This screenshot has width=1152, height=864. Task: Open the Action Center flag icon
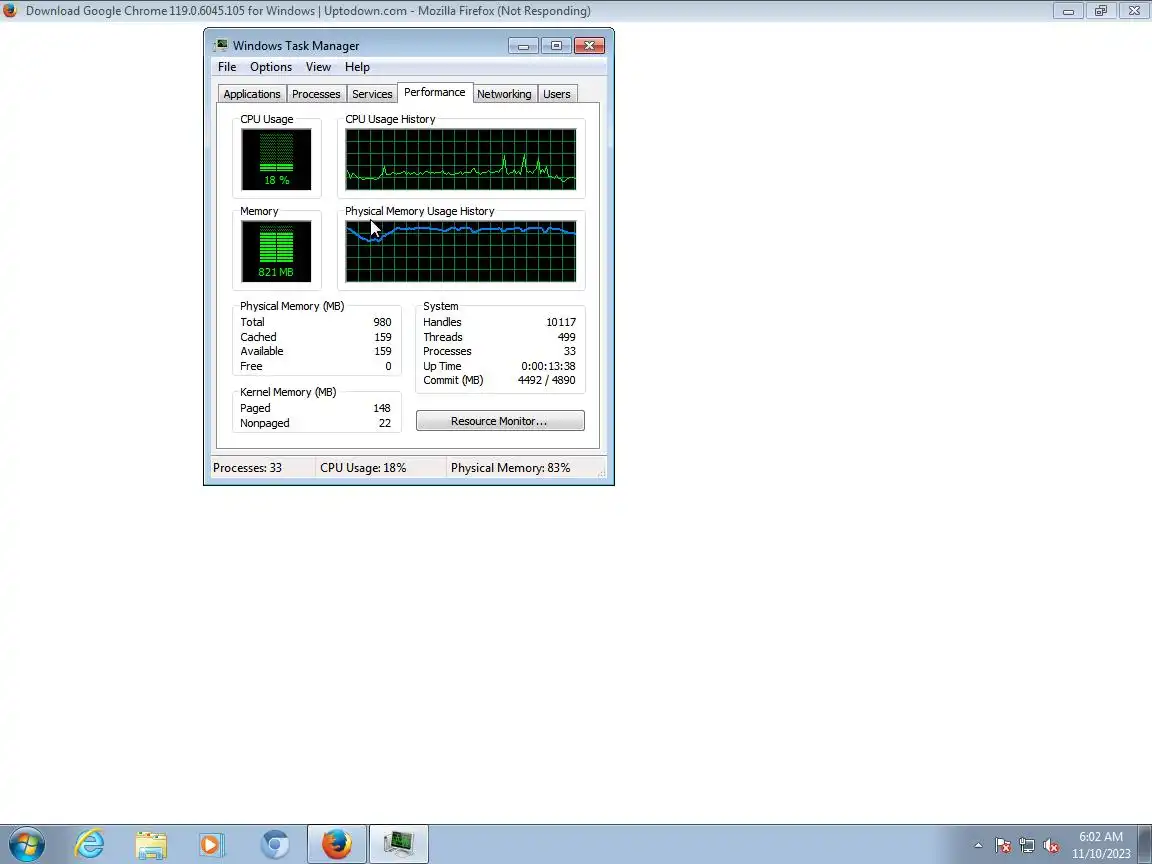click(1003, 846)
